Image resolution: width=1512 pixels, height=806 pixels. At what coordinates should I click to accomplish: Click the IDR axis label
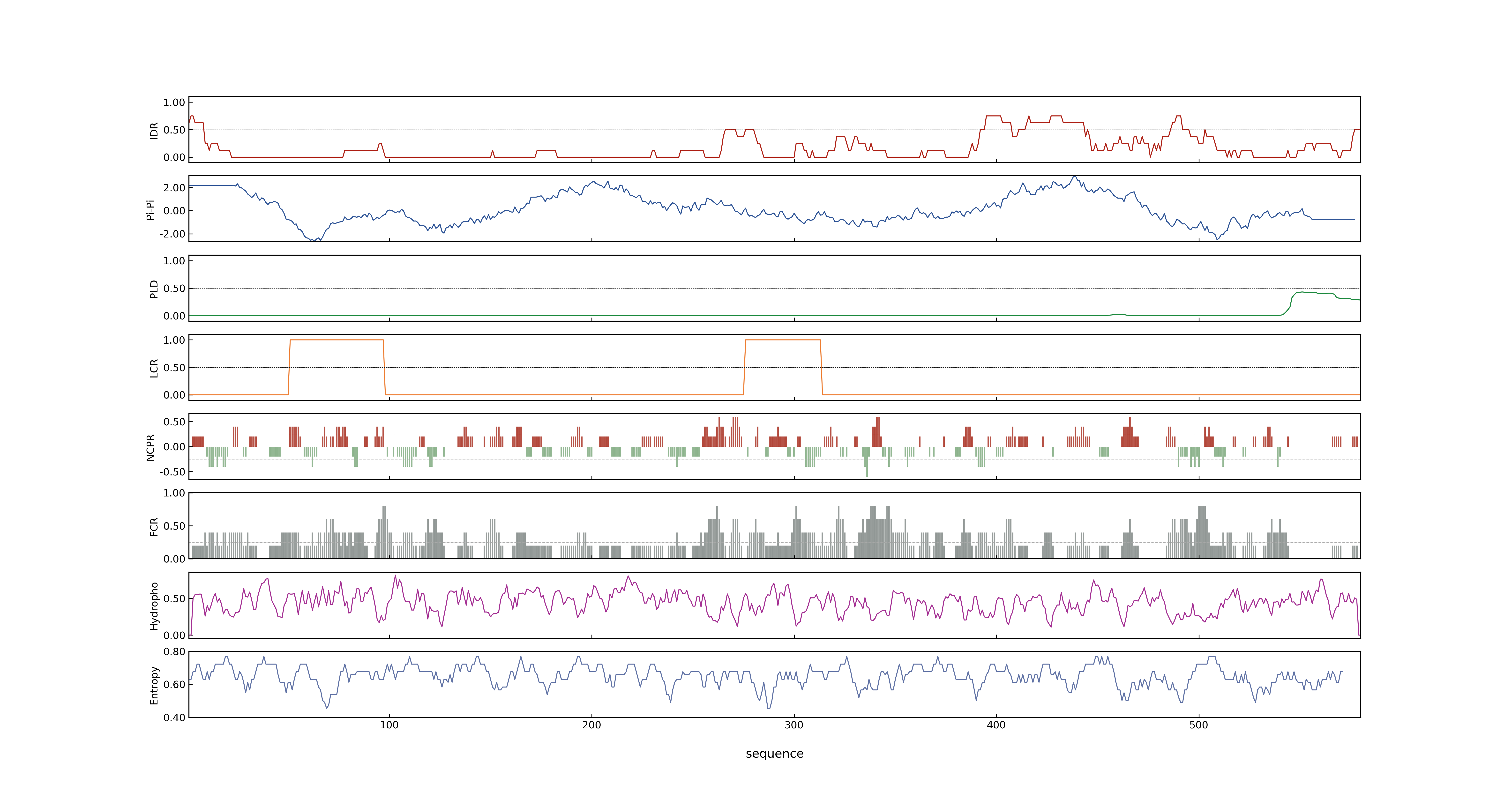pyautogui.click(x=154, y=130)
